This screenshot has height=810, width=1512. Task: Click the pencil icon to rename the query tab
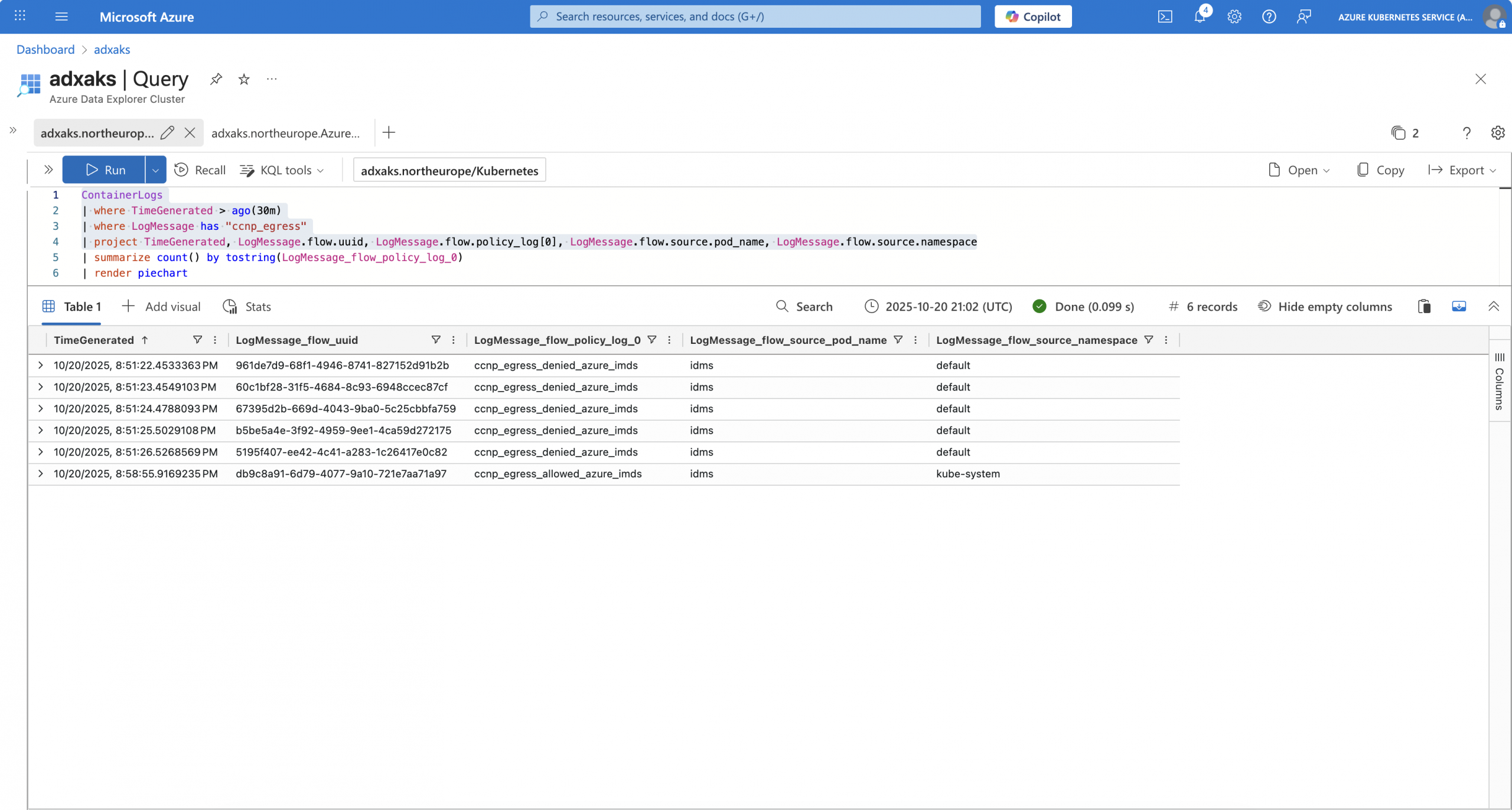point(167,133)
